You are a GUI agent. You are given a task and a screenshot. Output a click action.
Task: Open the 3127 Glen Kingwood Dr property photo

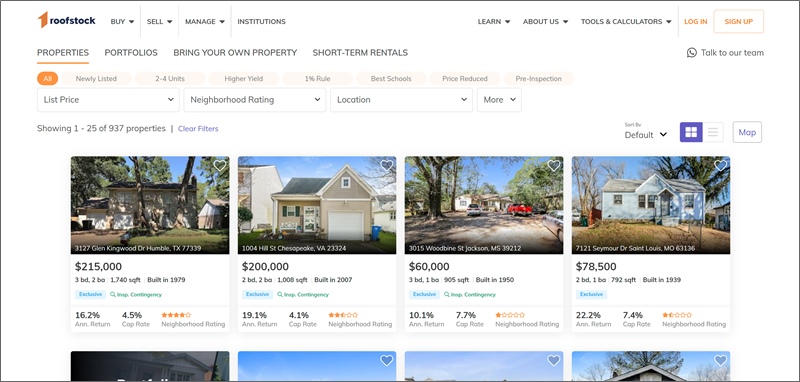pyautogui.click(x=150, y=205)
